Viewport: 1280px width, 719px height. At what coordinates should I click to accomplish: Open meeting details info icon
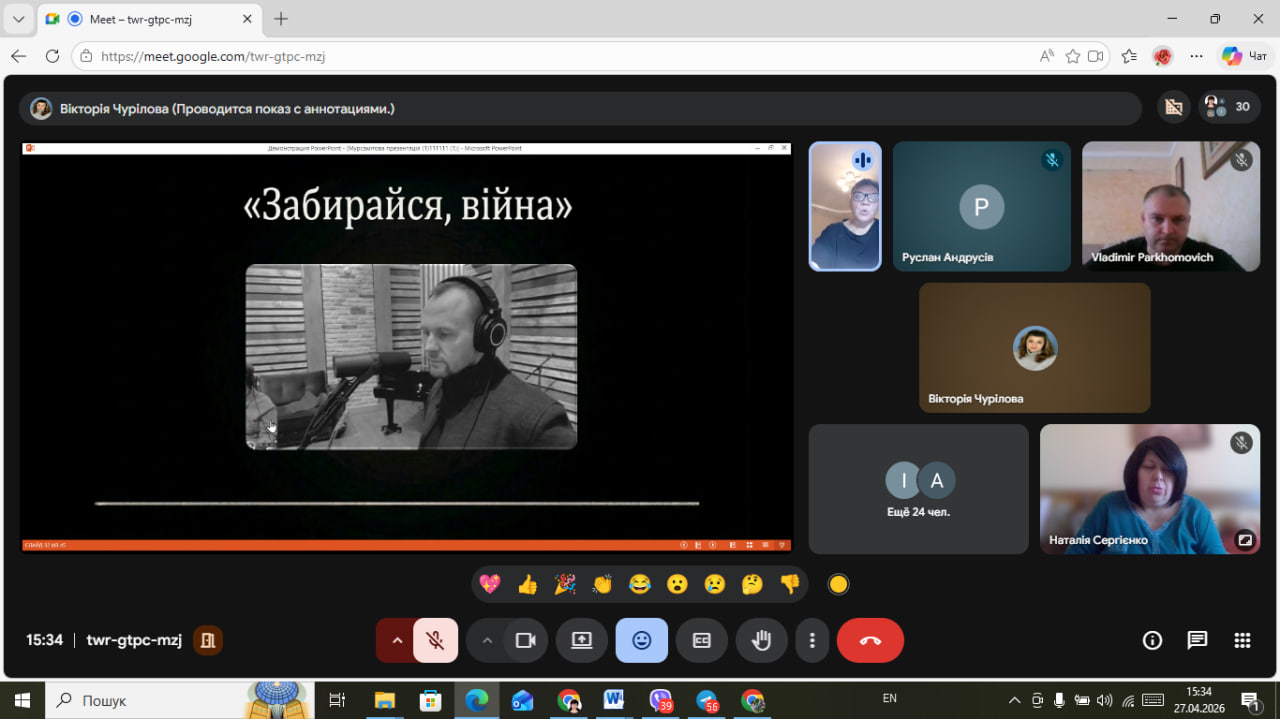click(1152, 641)
